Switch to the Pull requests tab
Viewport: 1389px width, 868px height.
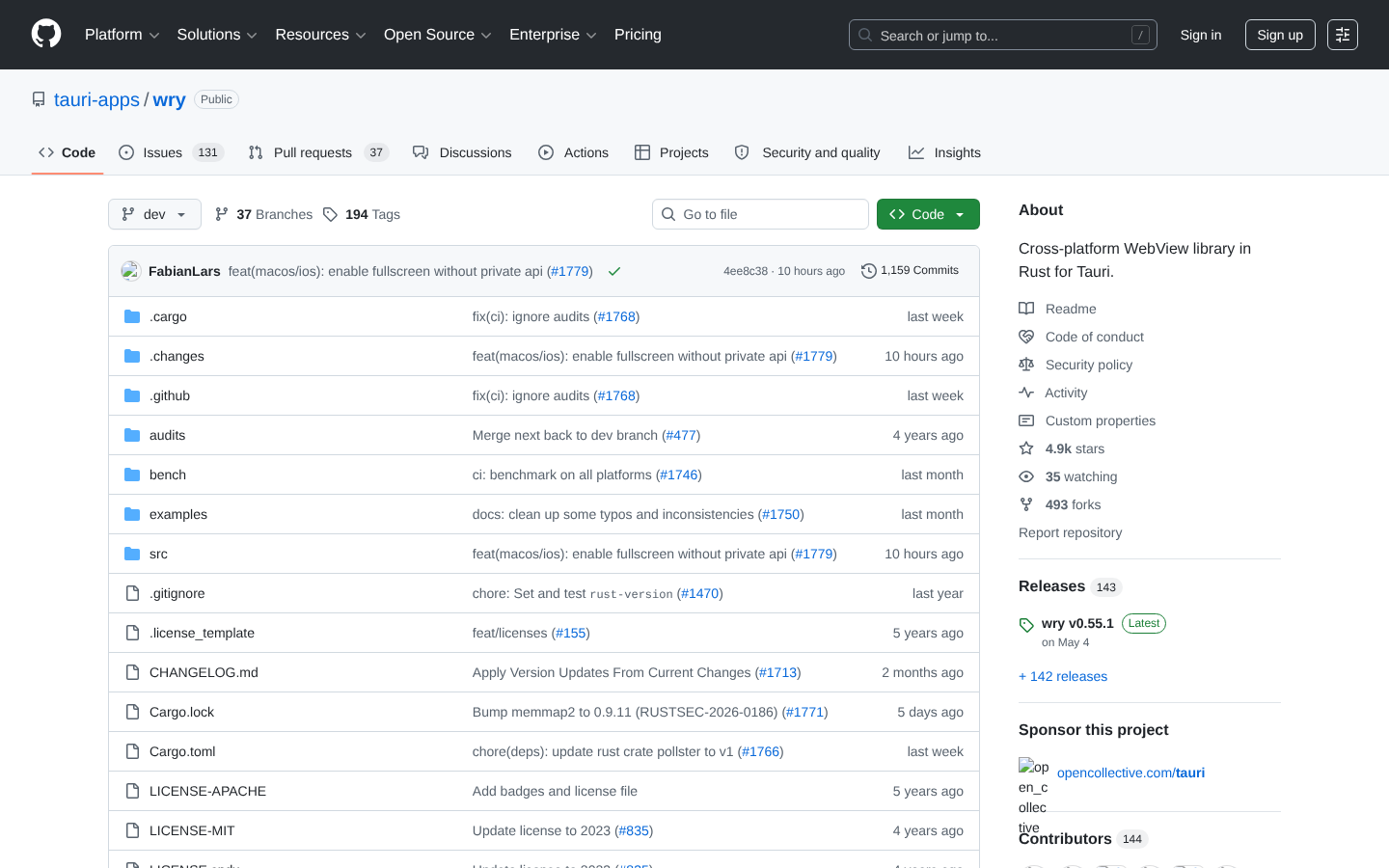tap(318, 152)
